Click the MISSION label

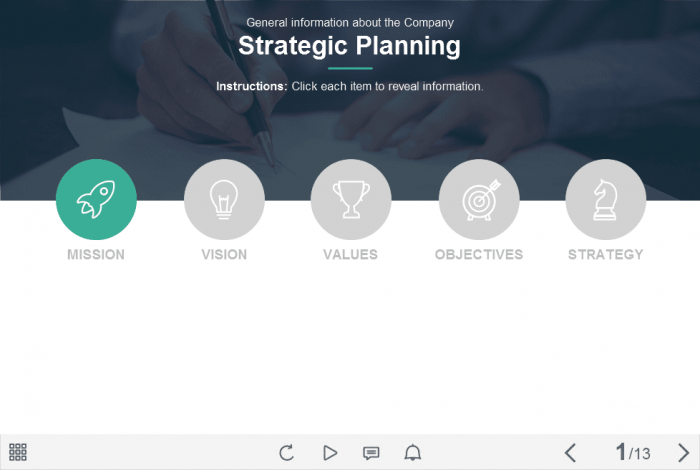pyautogui.click(x=96, y=254)
